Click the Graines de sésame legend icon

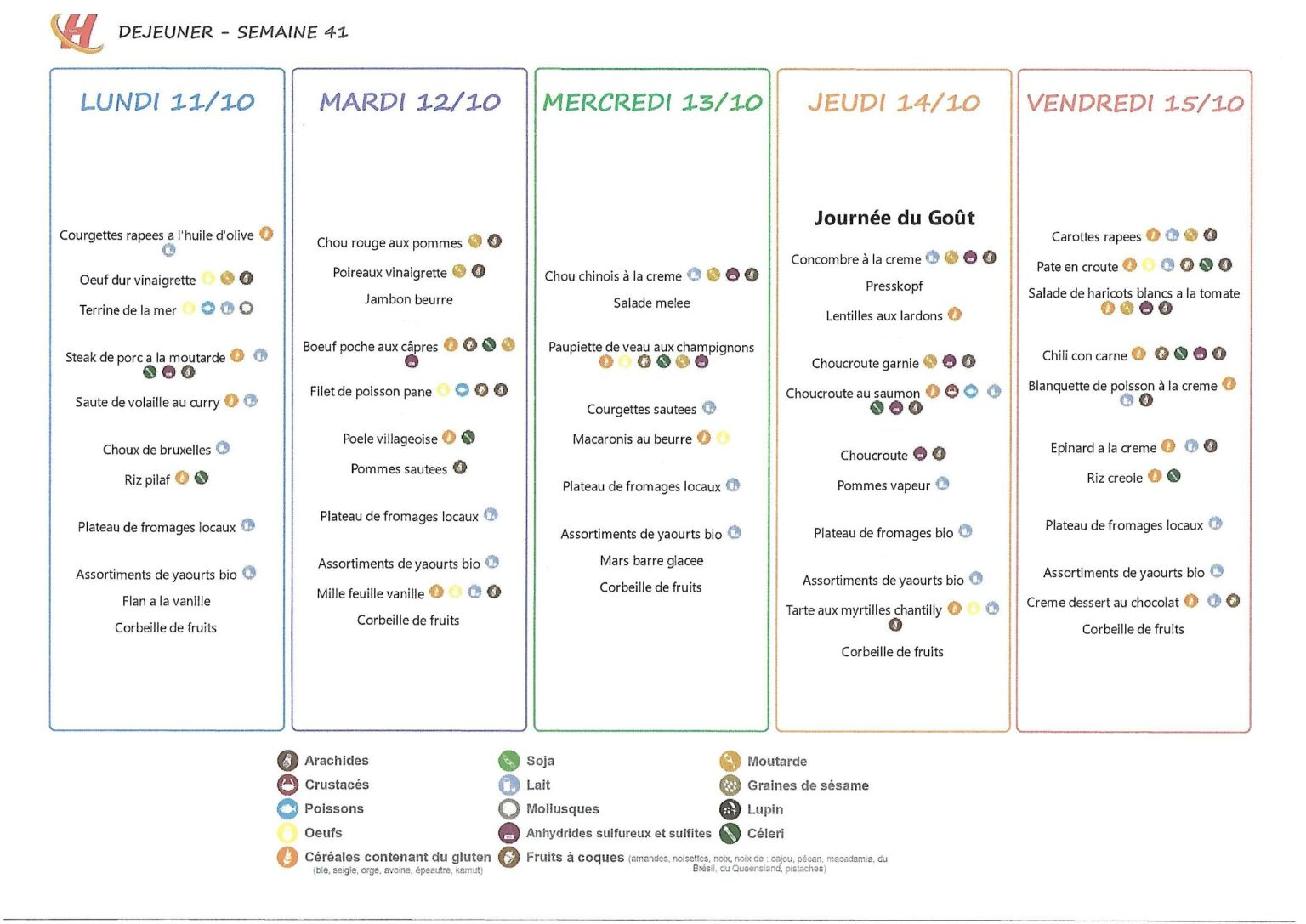[730, 785]
